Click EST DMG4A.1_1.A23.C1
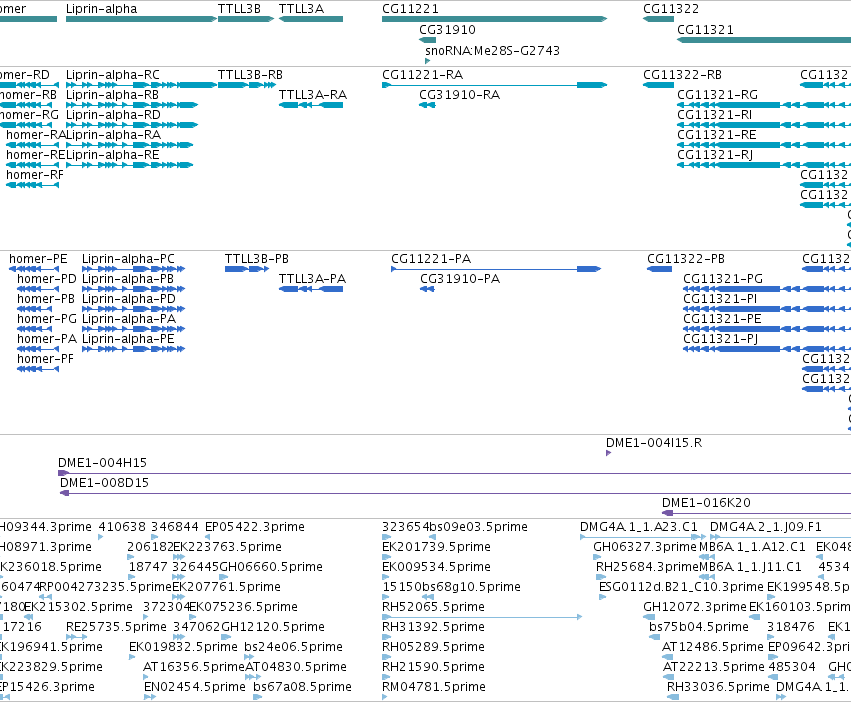The width and height of the screenshot is (851, 702). point(643,537)
